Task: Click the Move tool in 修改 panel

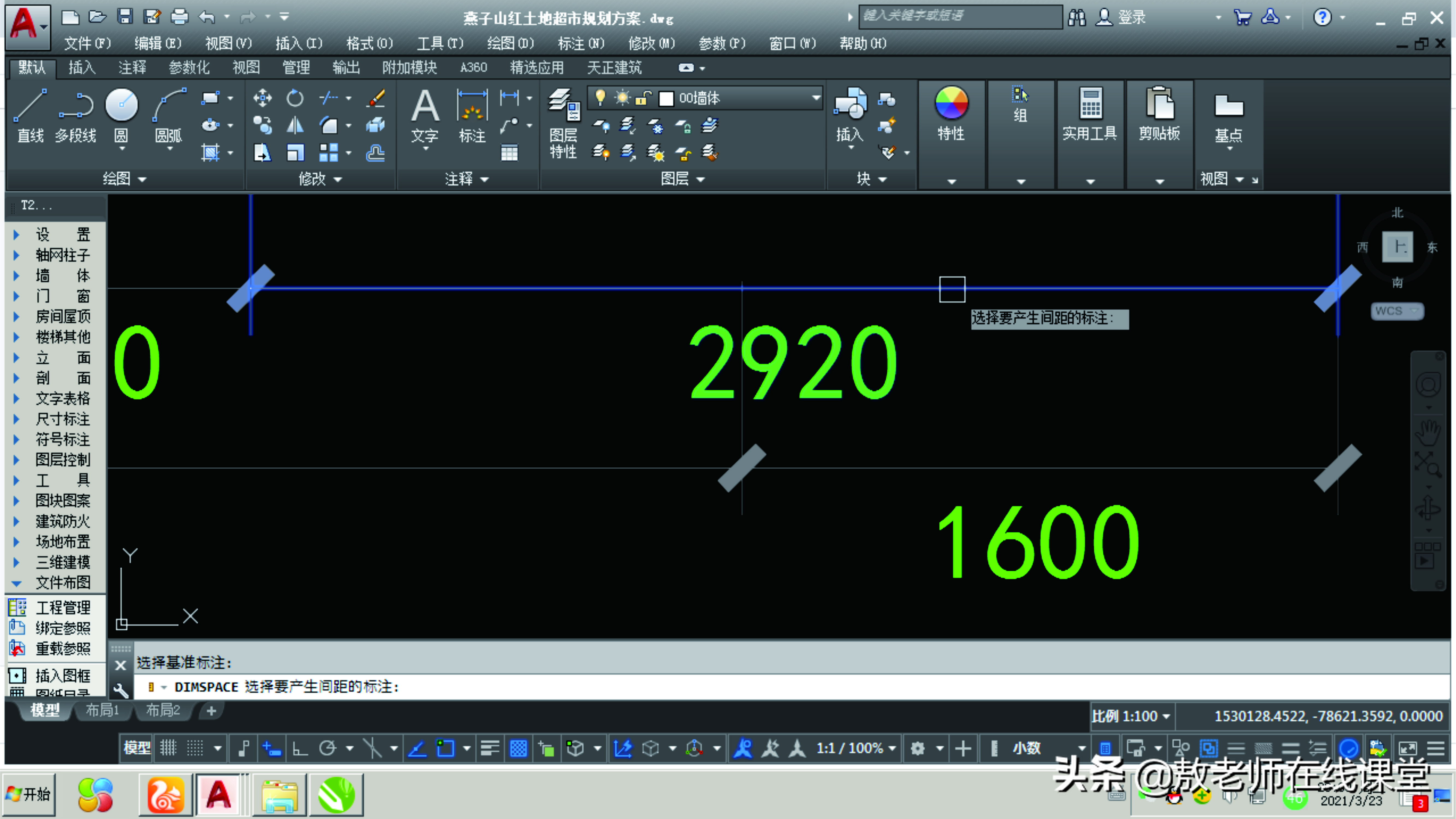Action: click(x=262, y=98)
